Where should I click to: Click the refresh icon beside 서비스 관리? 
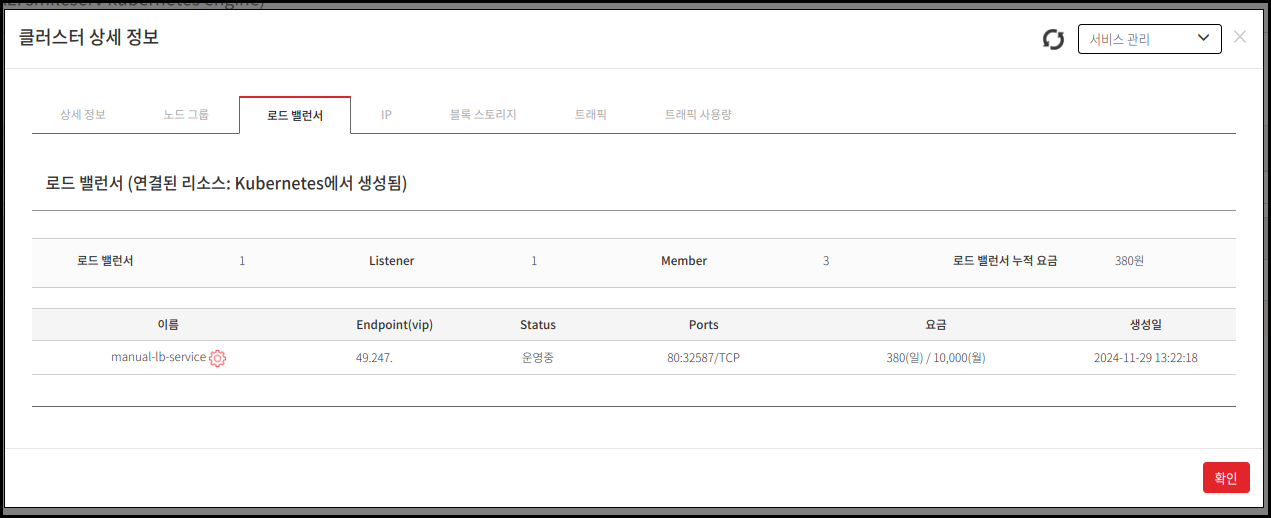click(x=1053, y=39)
